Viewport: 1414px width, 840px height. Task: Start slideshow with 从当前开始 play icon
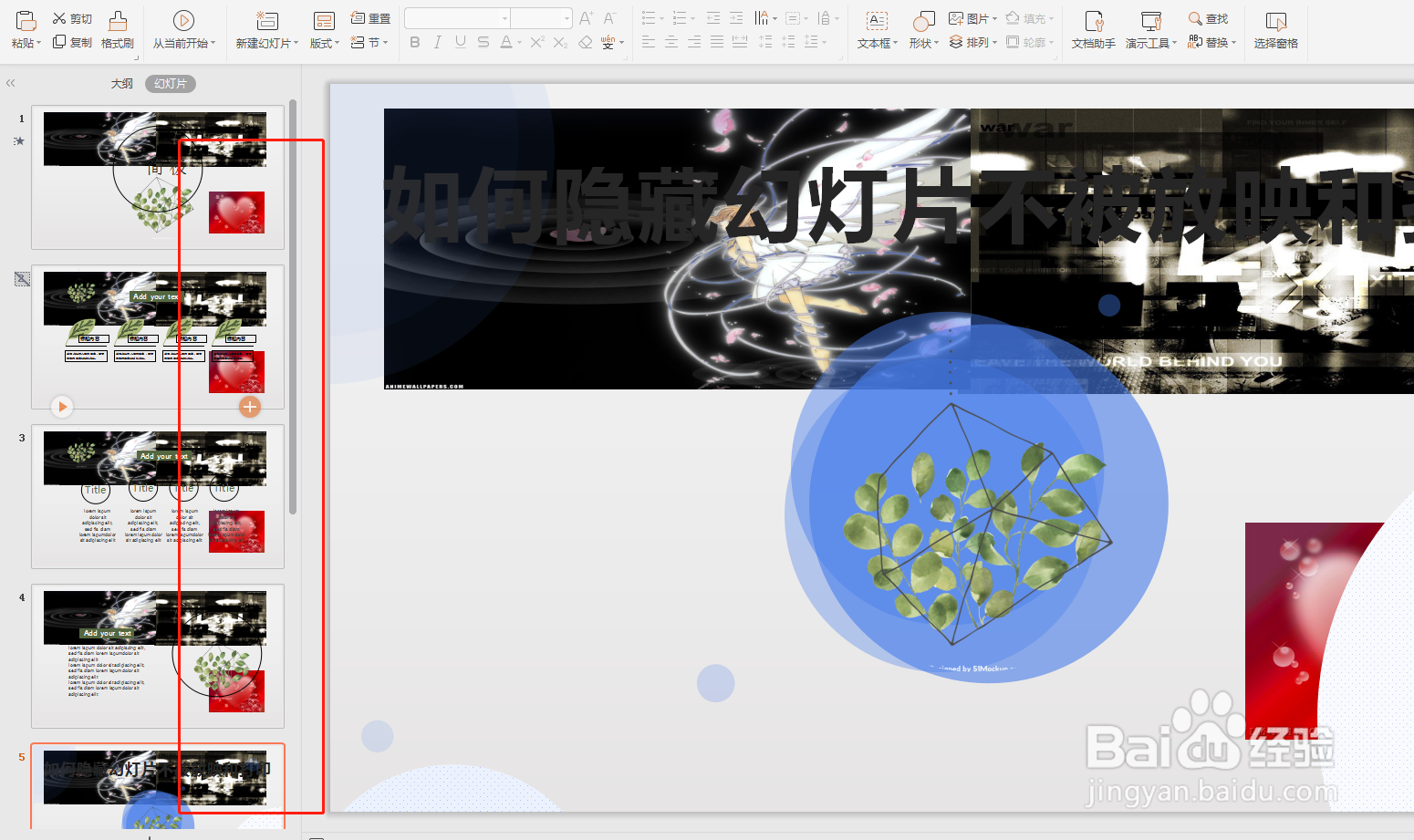pyautogui.click(x=183, y=20)
